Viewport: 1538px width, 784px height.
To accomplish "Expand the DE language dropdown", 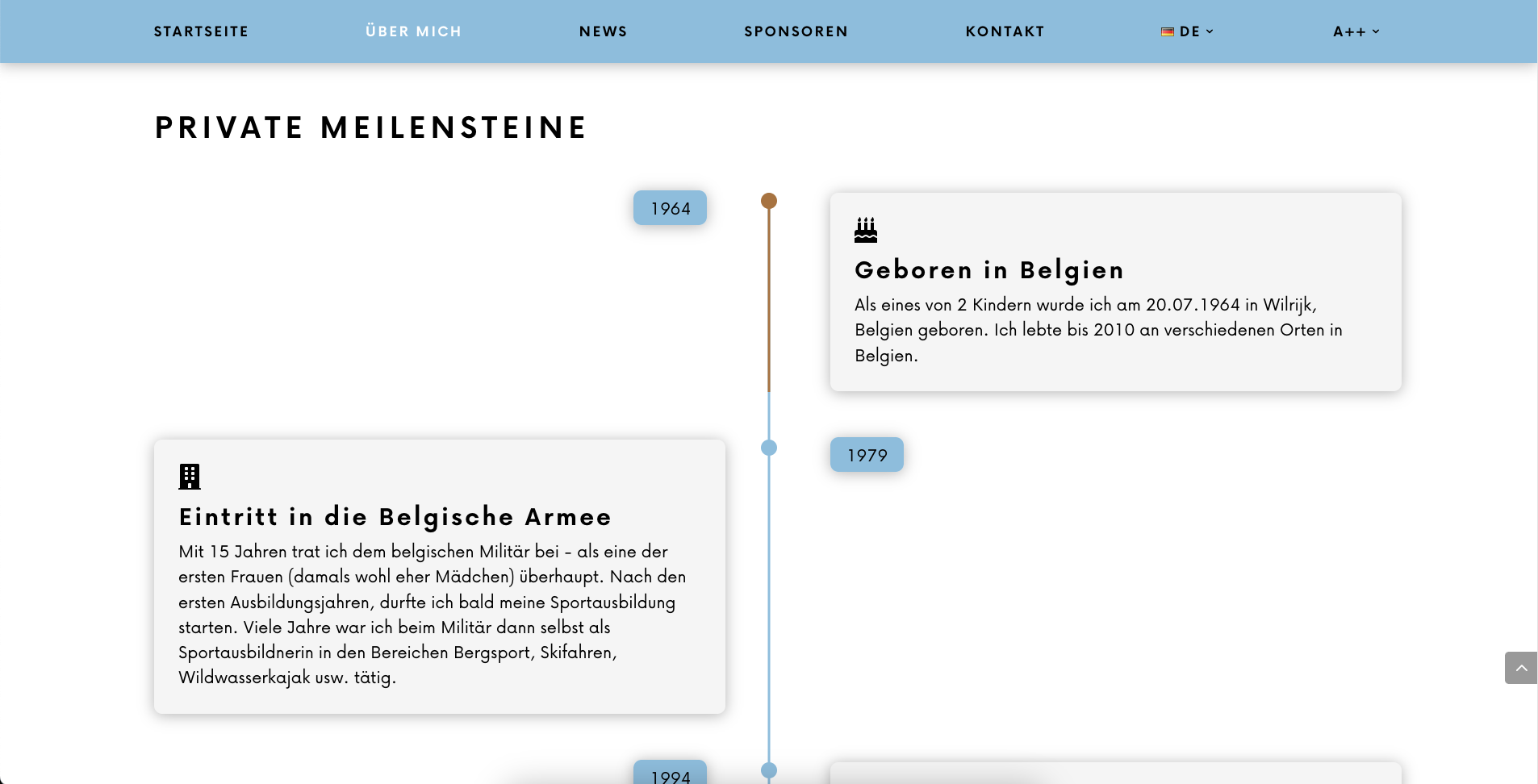I will (1188, 32).
